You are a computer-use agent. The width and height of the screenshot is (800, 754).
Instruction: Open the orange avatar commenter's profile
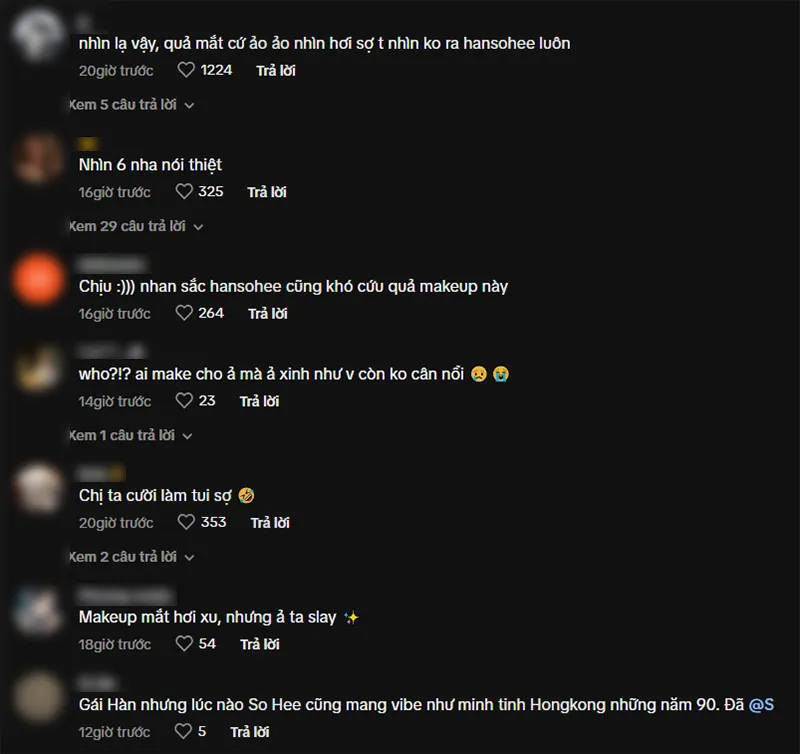pyautogui.click(x=38, y=280)
